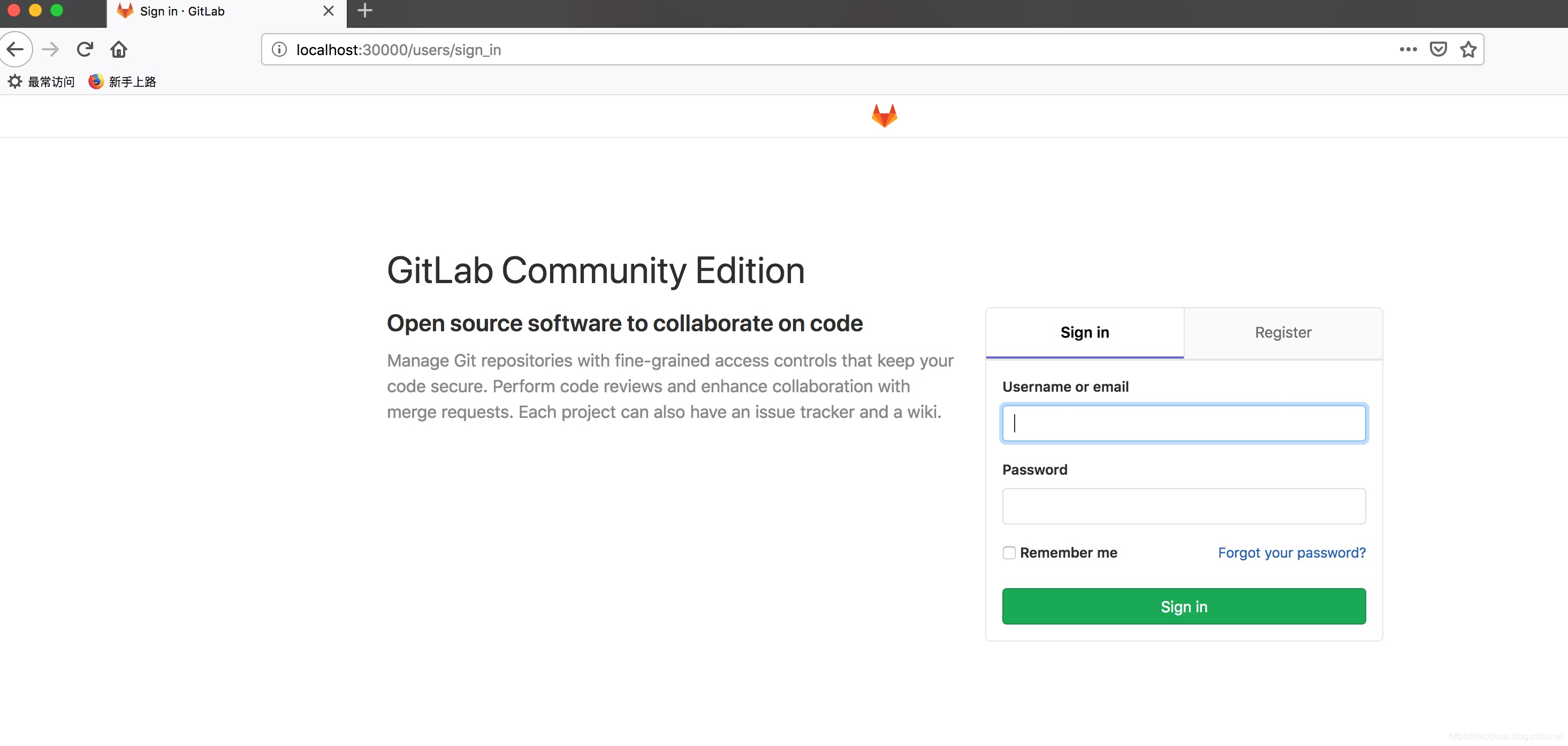Bookmark this page with the star icon

[x=1469, y=49]
